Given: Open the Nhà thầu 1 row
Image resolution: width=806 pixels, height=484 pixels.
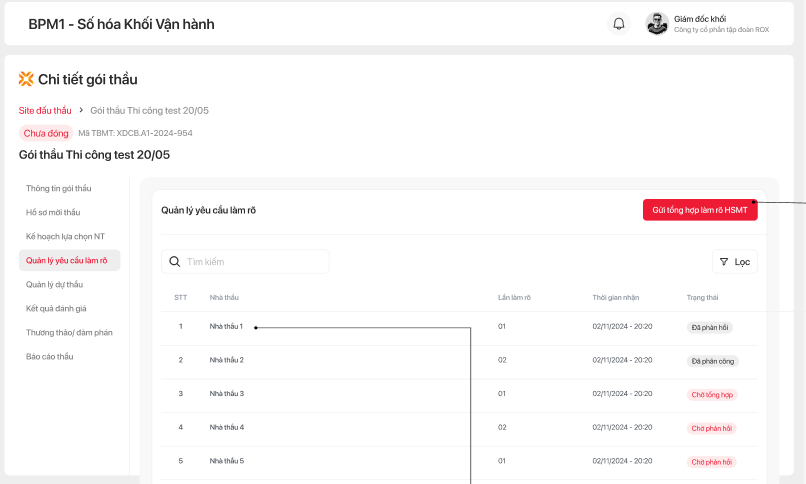Looking at the screenshot, I should click(x=226, y=327).
